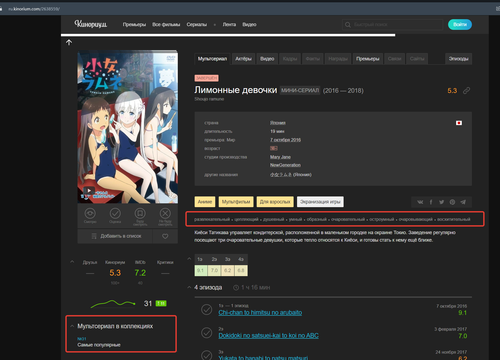This screenshot has height=360, width=500.
Task: Click the age rating badge
Action: pyautogui.click(x=274, y=148)
